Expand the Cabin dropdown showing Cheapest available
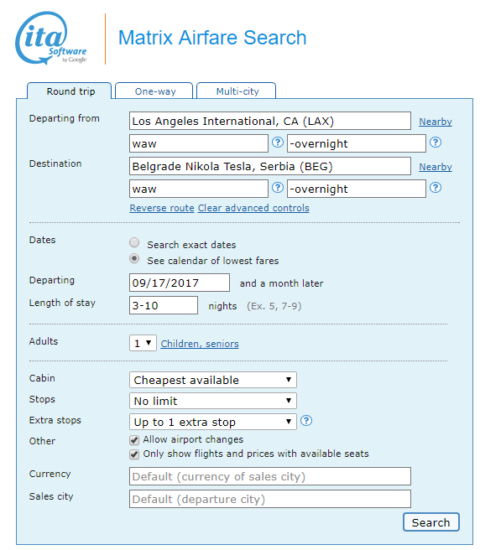Image resolution: width=480 pixels, height=550 pixels. (213, 380)
